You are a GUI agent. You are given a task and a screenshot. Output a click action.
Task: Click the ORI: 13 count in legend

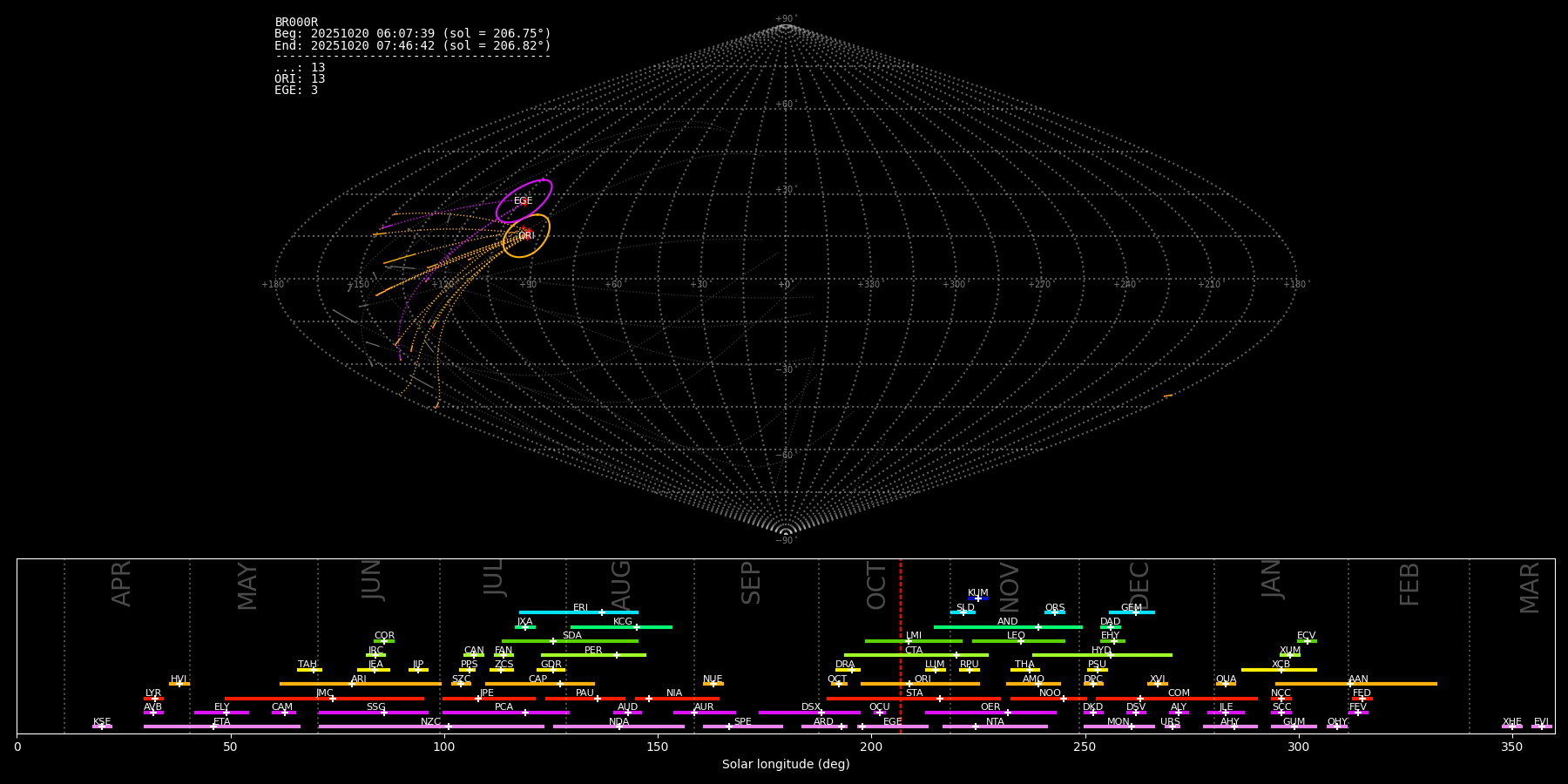300,79
